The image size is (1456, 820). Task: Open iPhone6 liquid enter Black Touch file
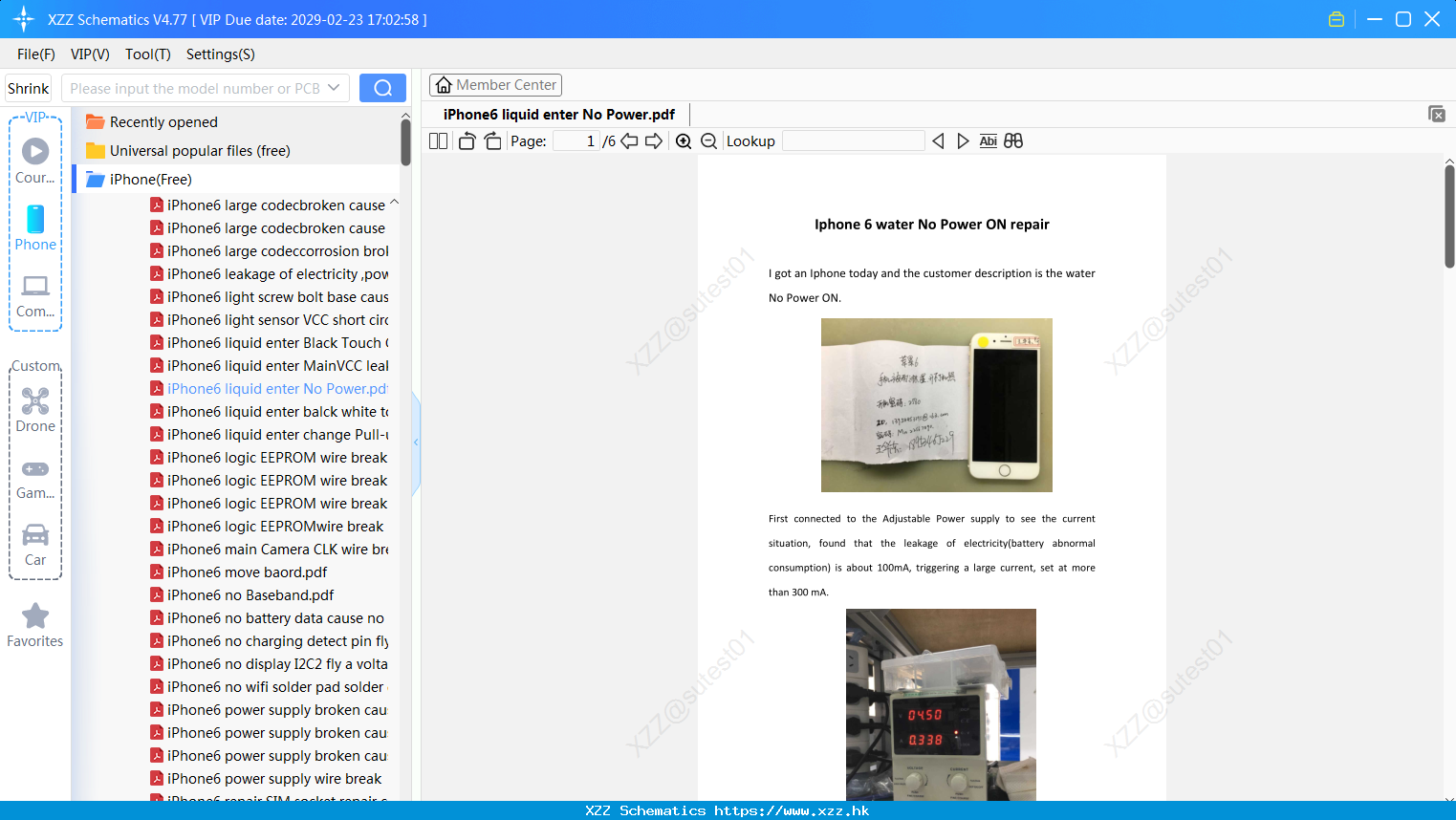click(270, 343)
